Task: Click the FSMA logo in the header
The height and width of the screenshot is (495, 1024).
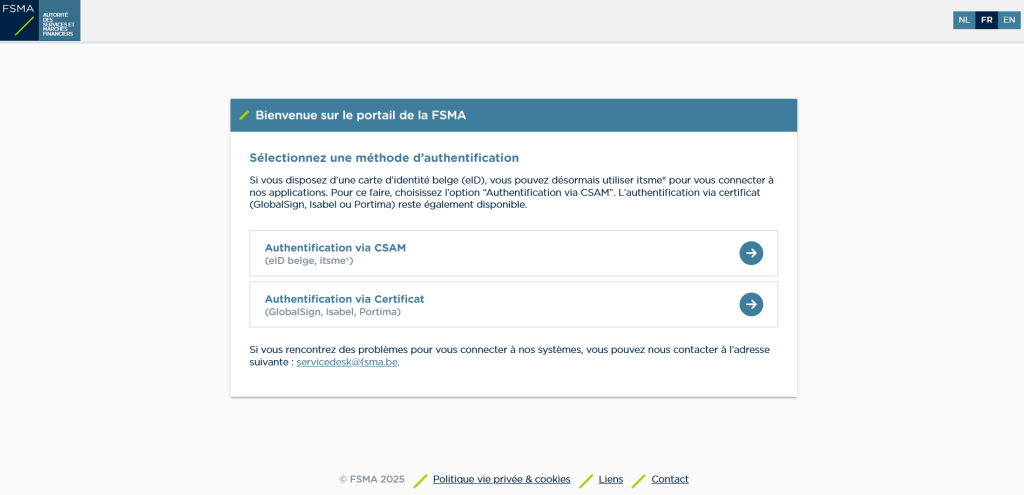Action: (40, 20)
